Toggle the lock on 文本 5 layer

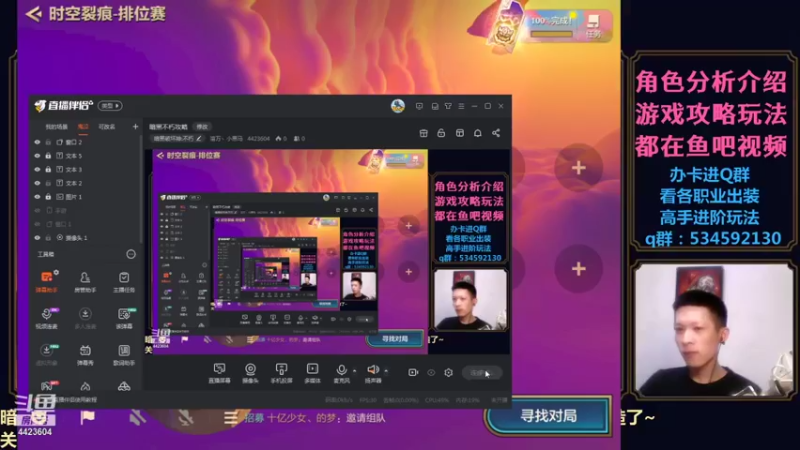(48, 156)
